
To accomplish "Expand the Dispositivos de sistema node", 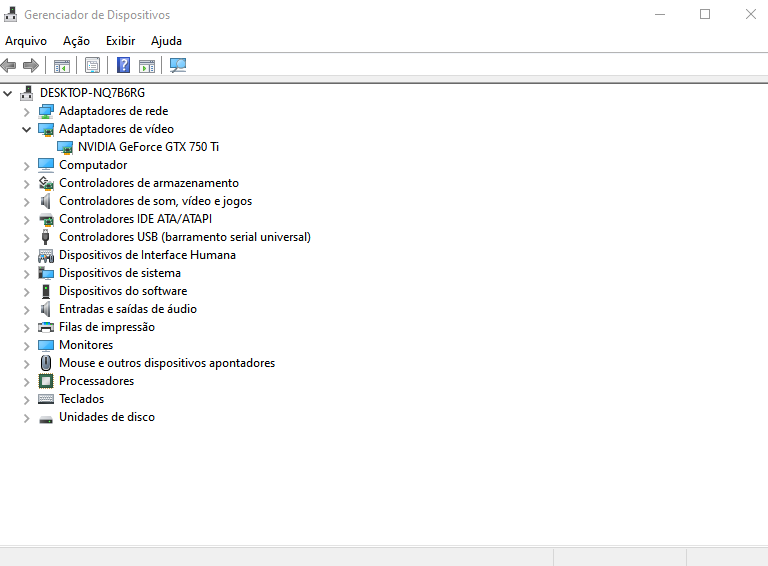I will [26, 274].
